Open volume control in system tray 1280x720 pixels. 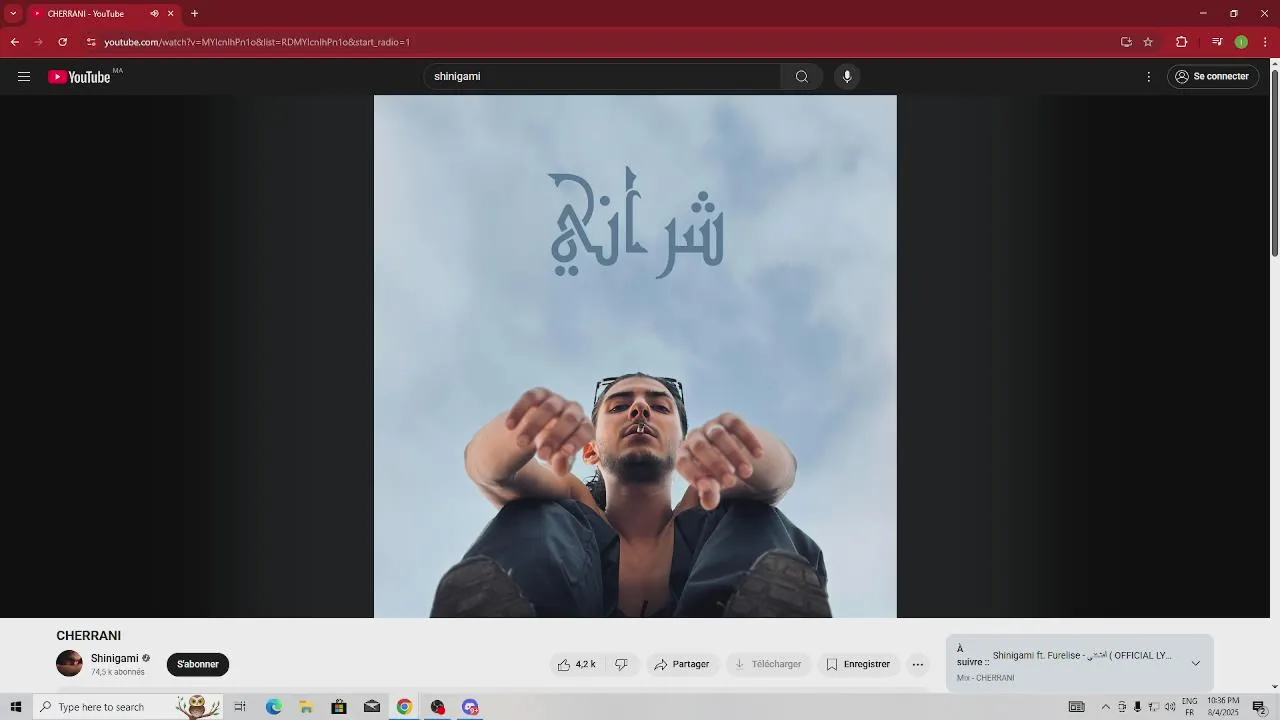1170,707
